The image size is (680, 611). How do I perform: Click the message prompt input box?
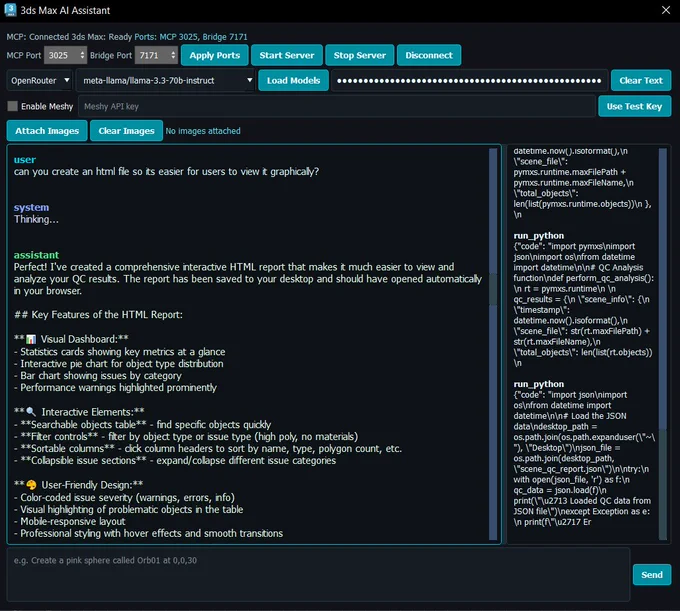[x=318, y=574]
